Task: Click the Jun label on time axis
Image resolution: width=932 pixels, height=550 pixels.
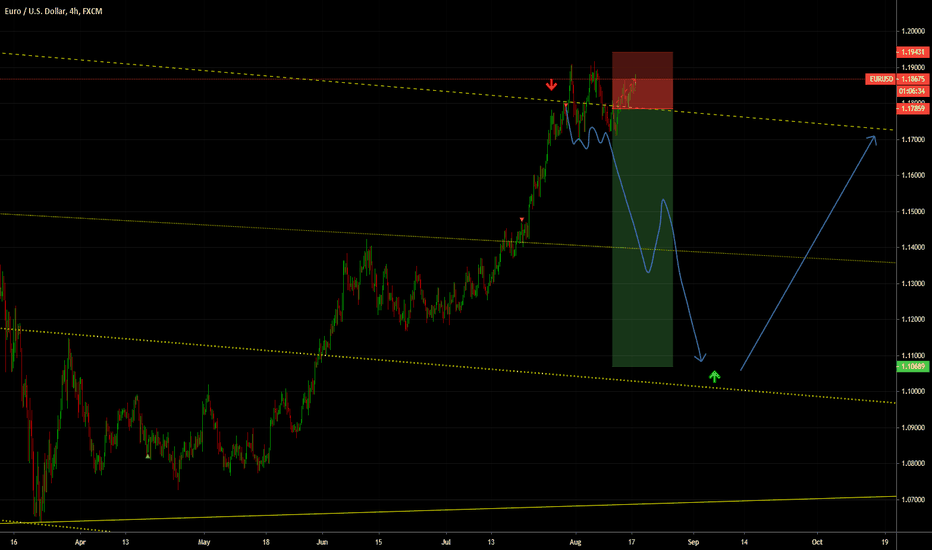Action: point(322,542)
